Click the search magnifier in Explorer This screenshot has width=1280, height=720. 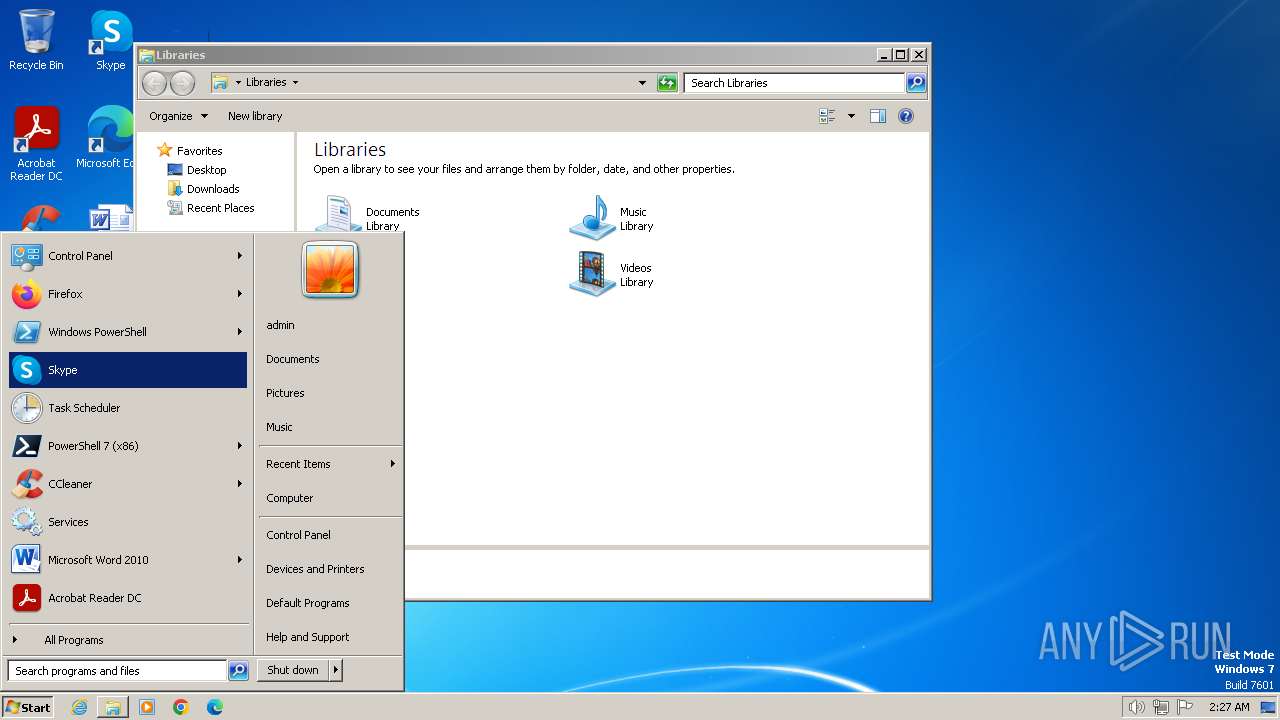pos(916,83)
